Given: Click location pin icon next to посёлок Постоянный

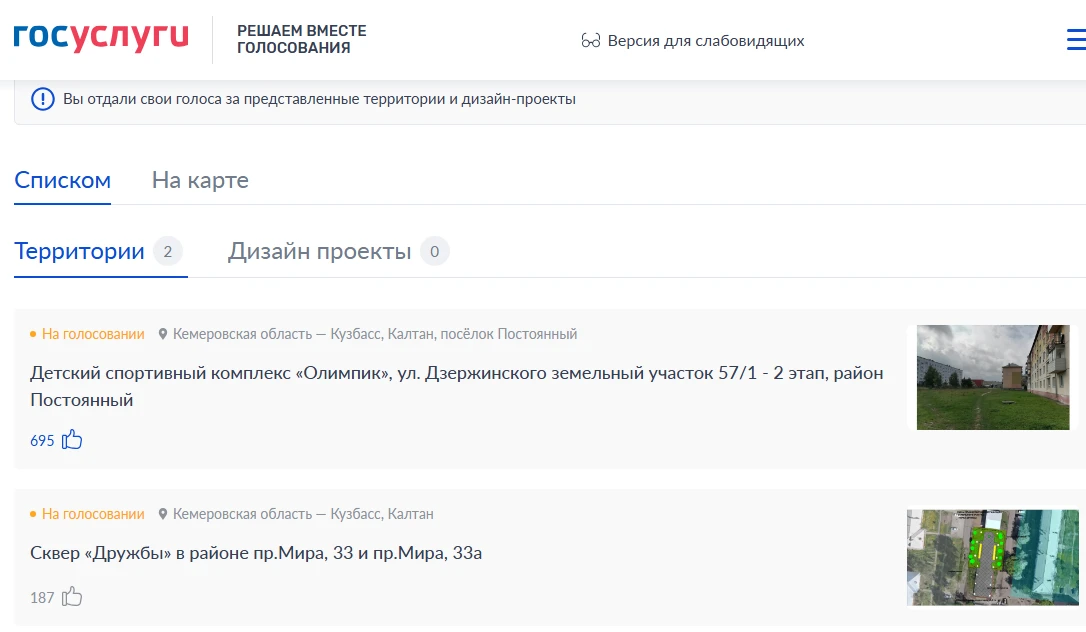Looking at the screenshot, I should 163,334.
